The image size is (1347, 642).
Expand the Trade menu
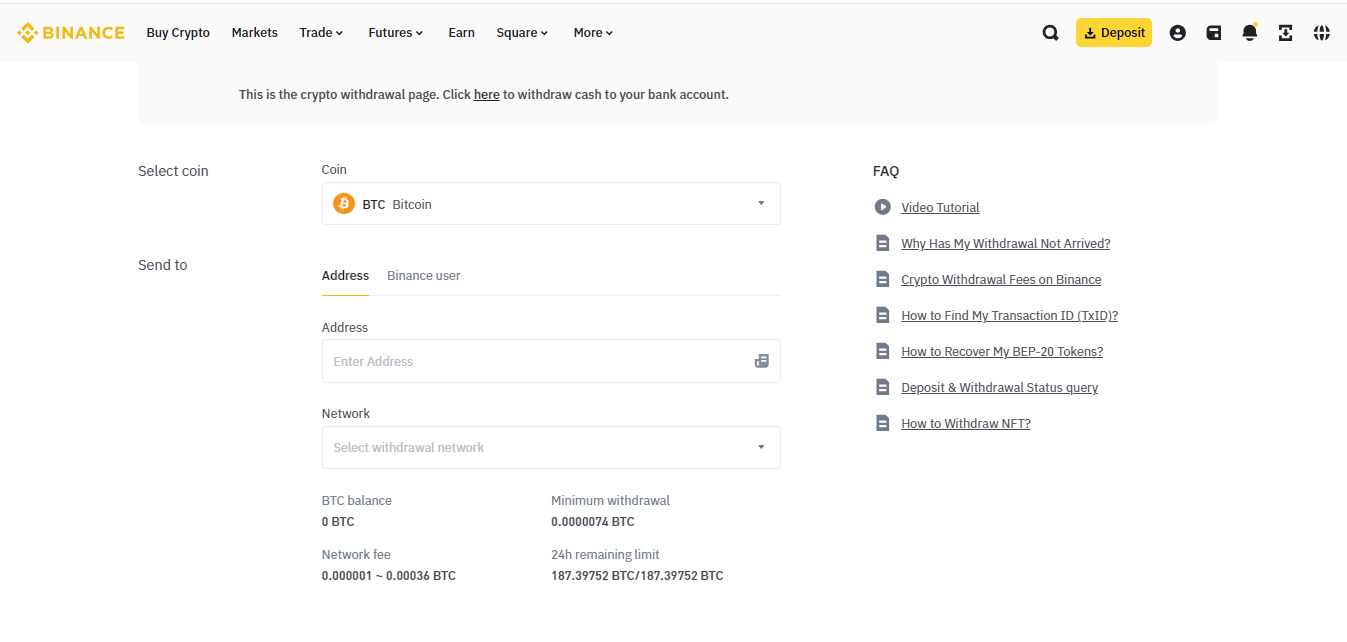(x=321, y=33)
